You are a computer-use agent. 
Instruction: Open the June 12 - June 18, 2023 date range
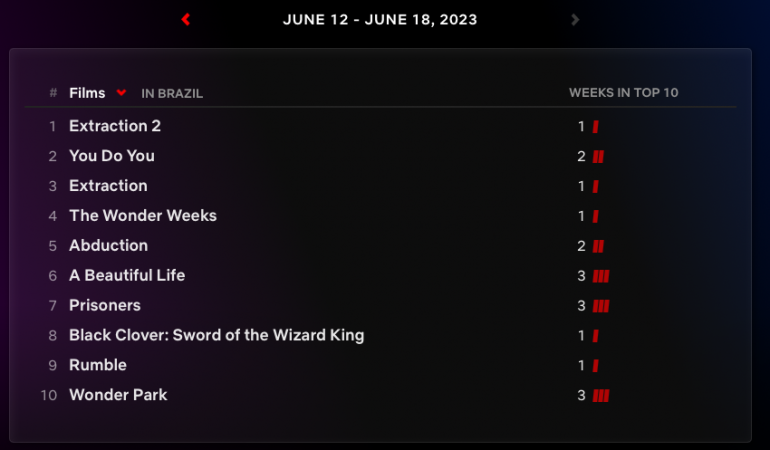pyautogui.click(x=380, y=19)
